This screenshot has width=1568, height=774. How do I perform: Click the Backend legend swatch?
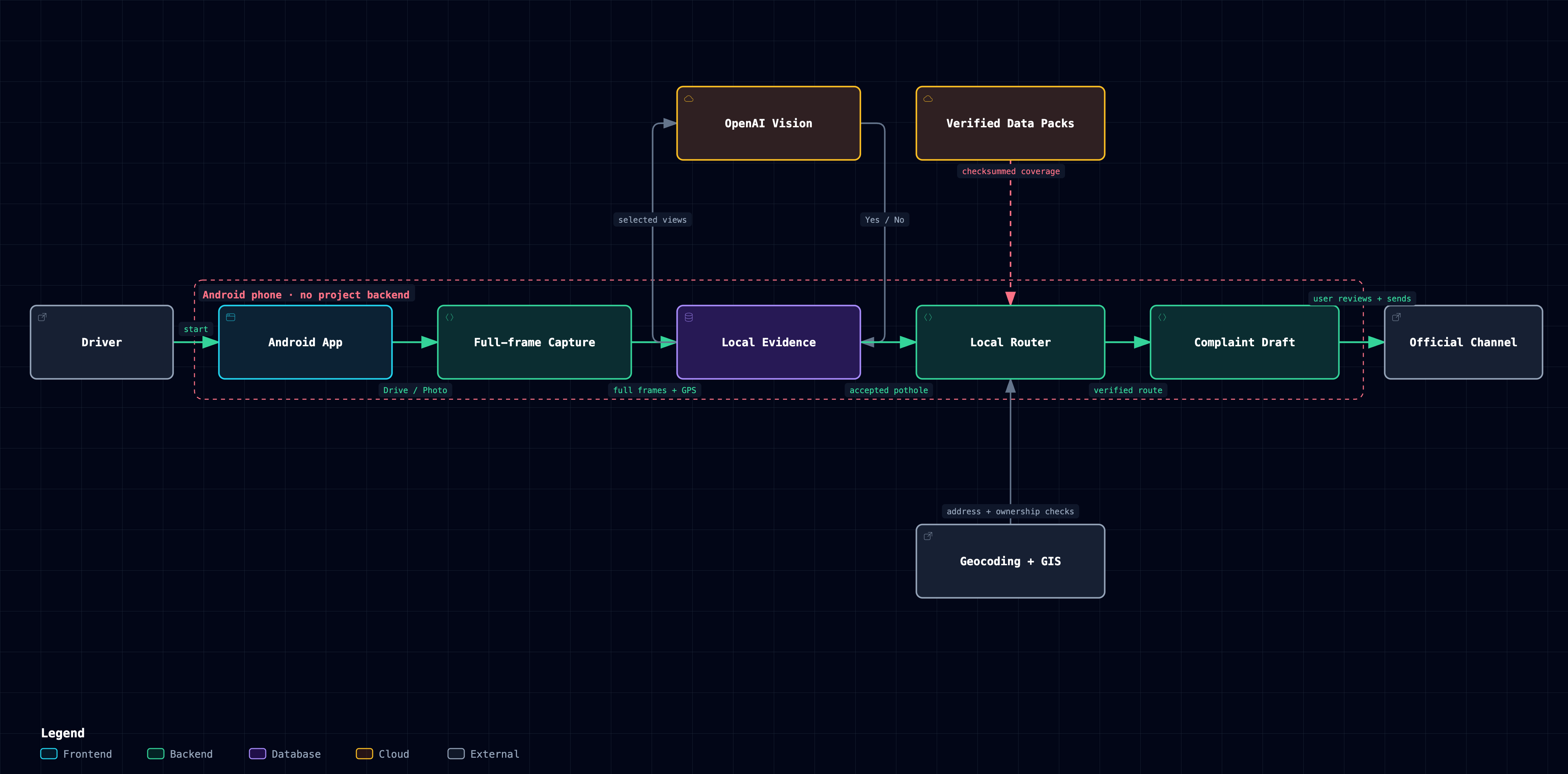click(156, 754)
